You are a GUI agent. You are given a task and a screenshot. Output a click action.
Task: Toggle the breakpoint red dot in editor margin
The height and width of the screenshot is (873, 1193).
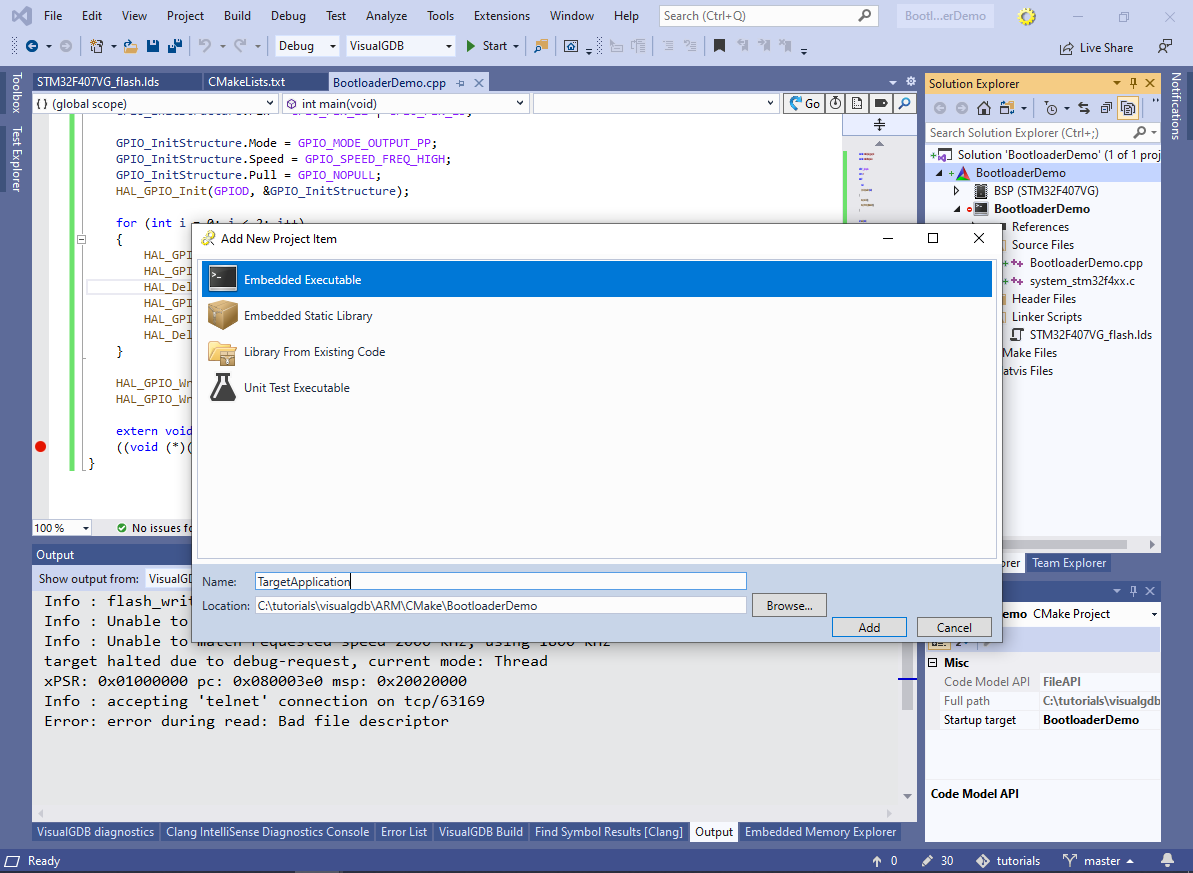[40, 447]
